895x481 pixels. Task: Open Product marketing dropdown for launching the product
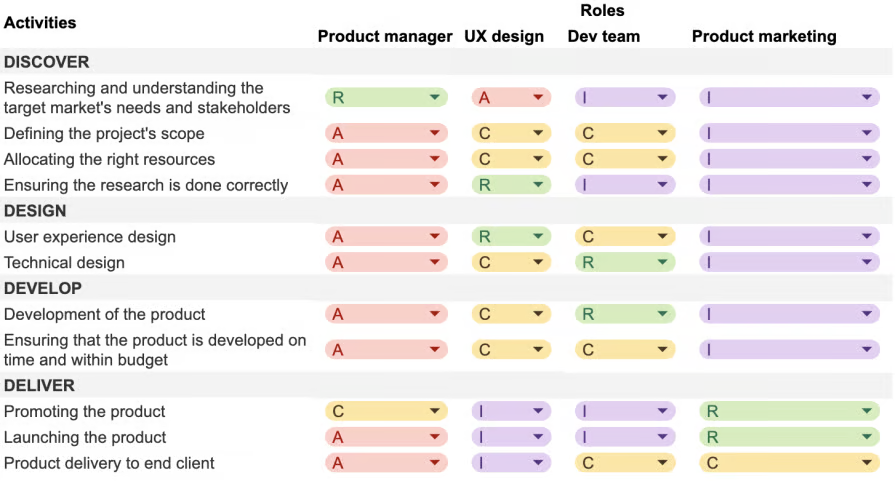(x=789, y=437)
